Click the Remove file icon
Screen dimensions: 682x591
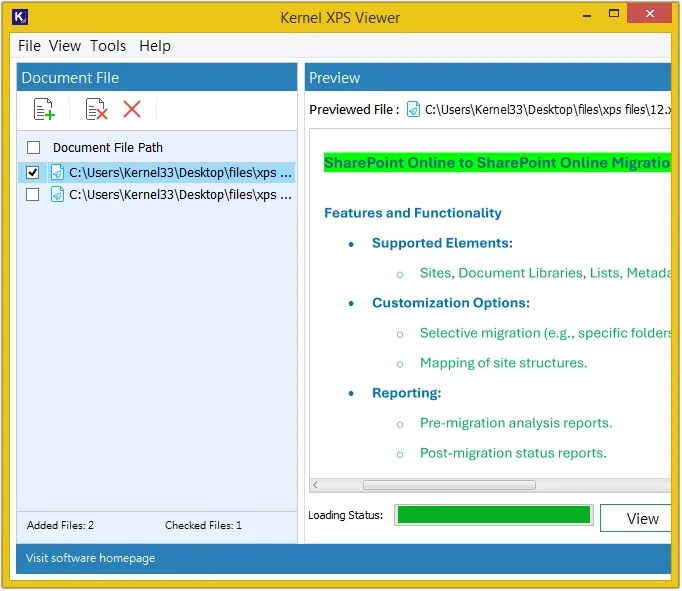[97, 109]
